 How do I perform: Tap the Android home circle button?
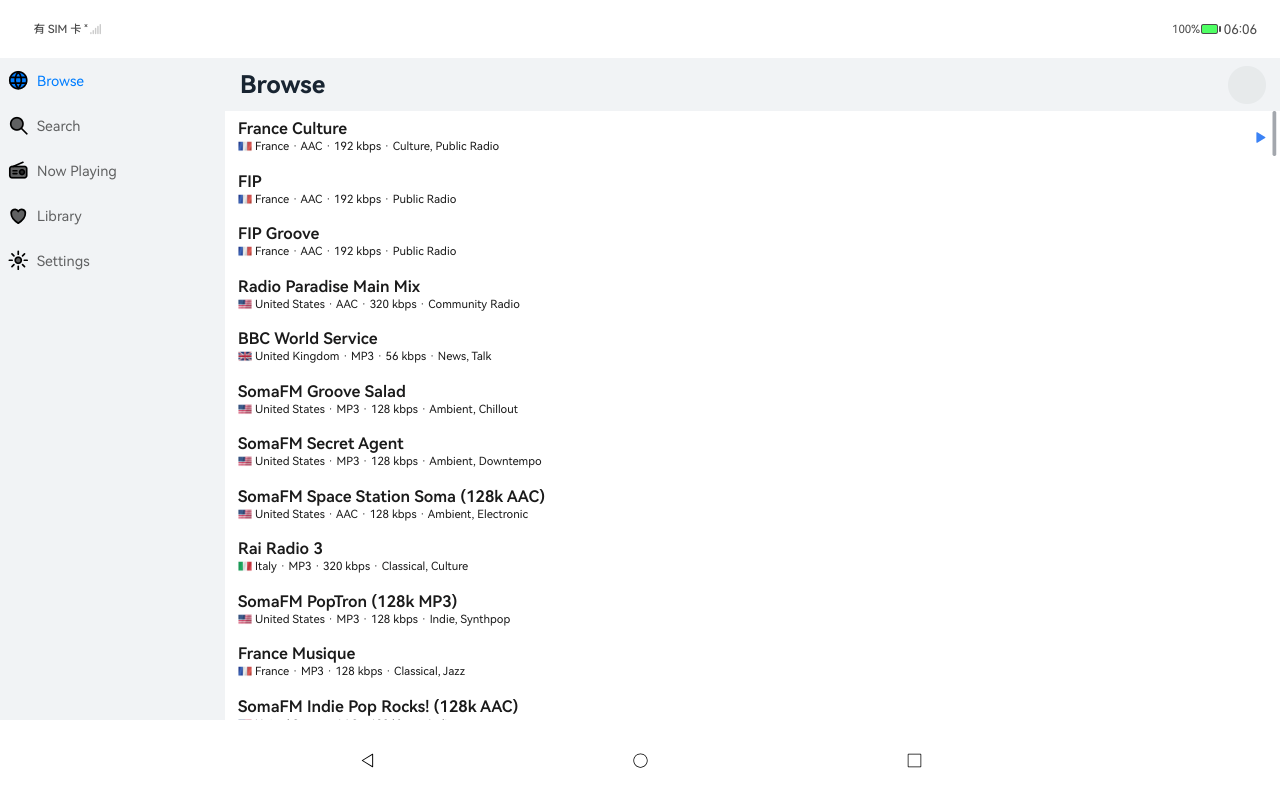640,760
